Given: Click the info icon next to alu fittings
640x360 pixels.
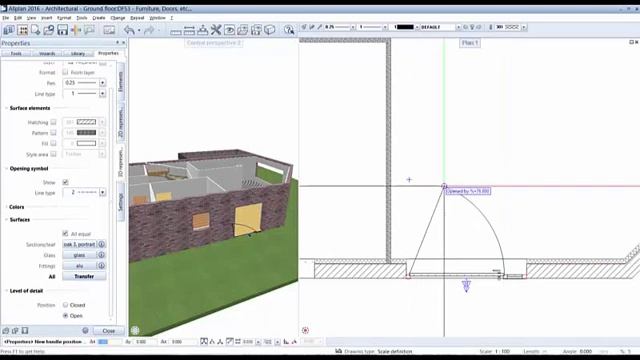Looking at the screenshot, I should 102,265.
